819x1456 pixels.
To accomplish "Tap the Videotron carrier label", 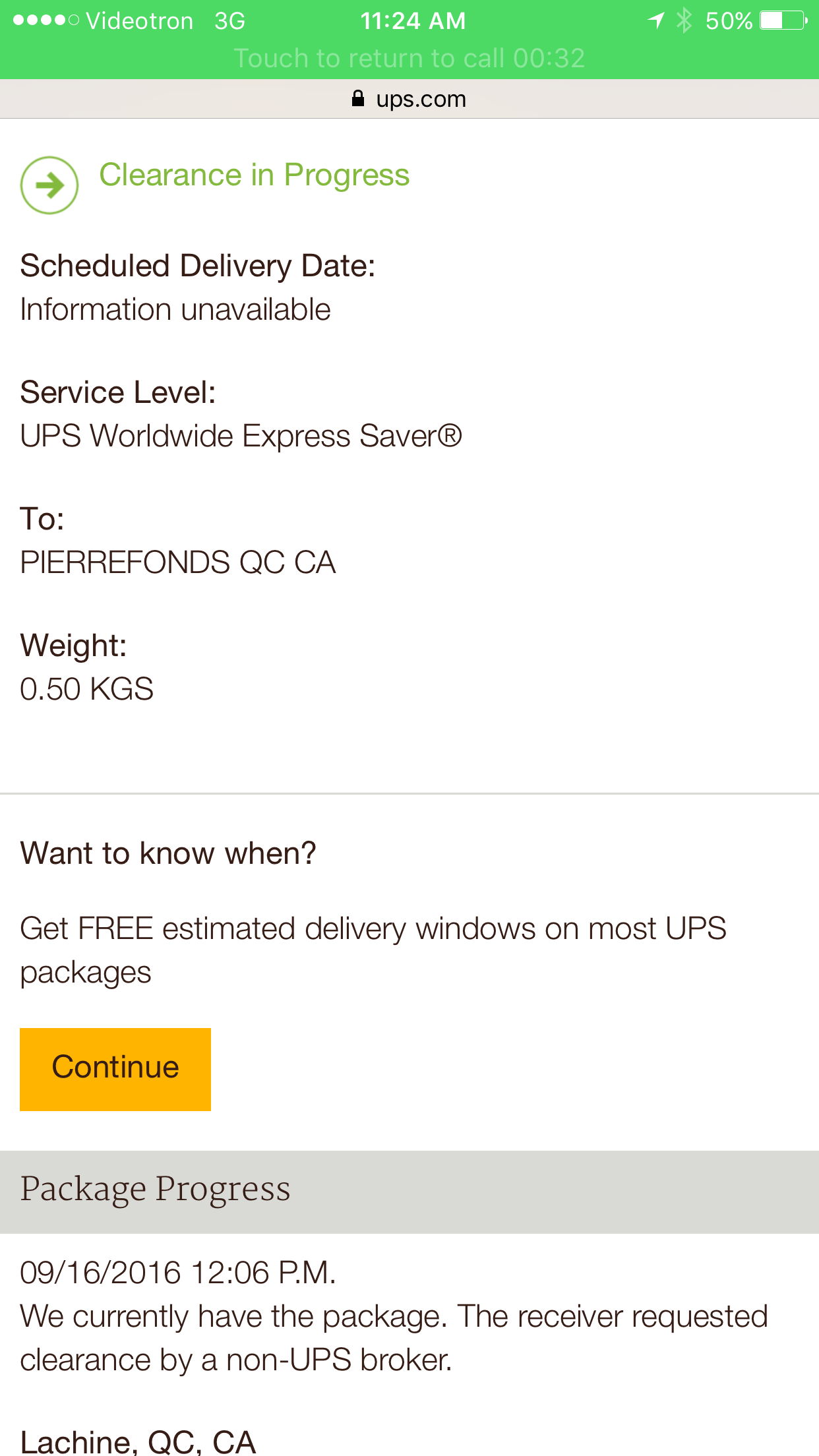I will 140,21.
